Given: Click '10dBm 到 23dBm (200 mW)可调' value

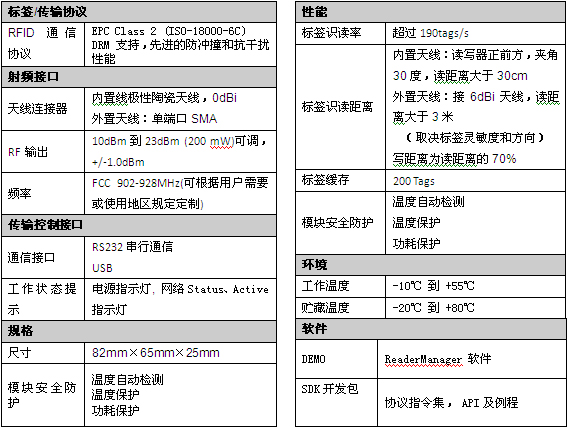Looking at the screenshot, I should pos(176,141).
